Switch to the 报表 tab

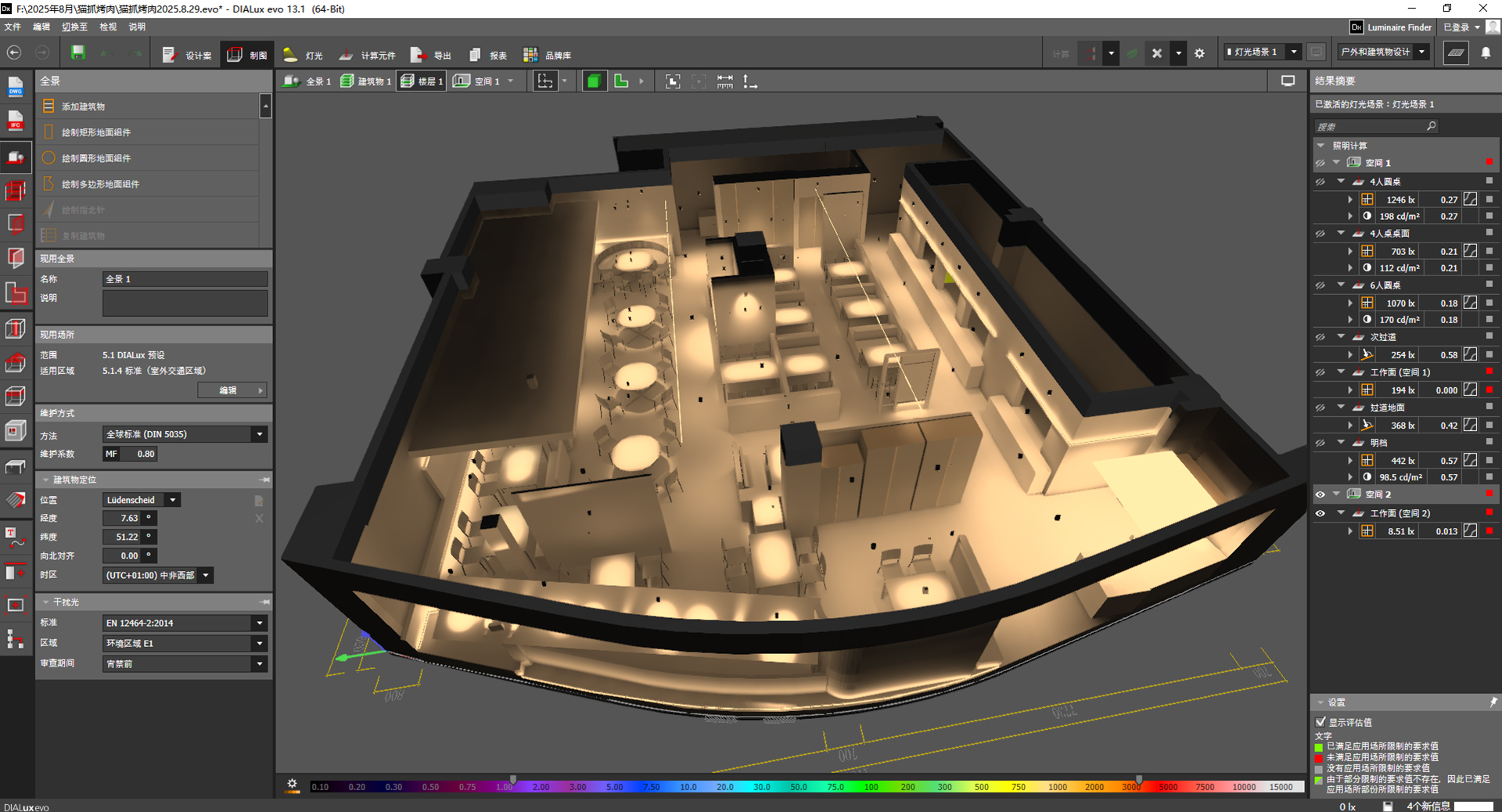pos(488,55)
